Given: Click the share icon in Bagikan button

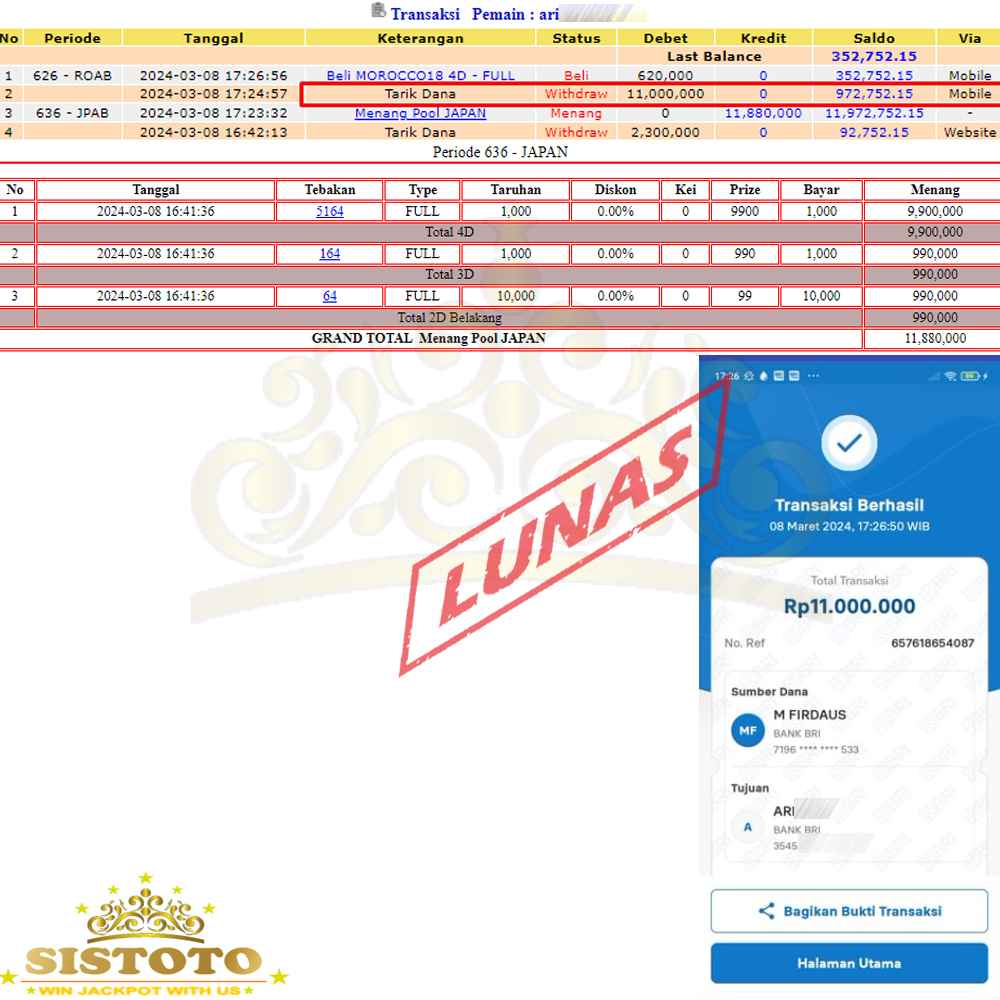Looking at the screenshot, I should [767, 911].
